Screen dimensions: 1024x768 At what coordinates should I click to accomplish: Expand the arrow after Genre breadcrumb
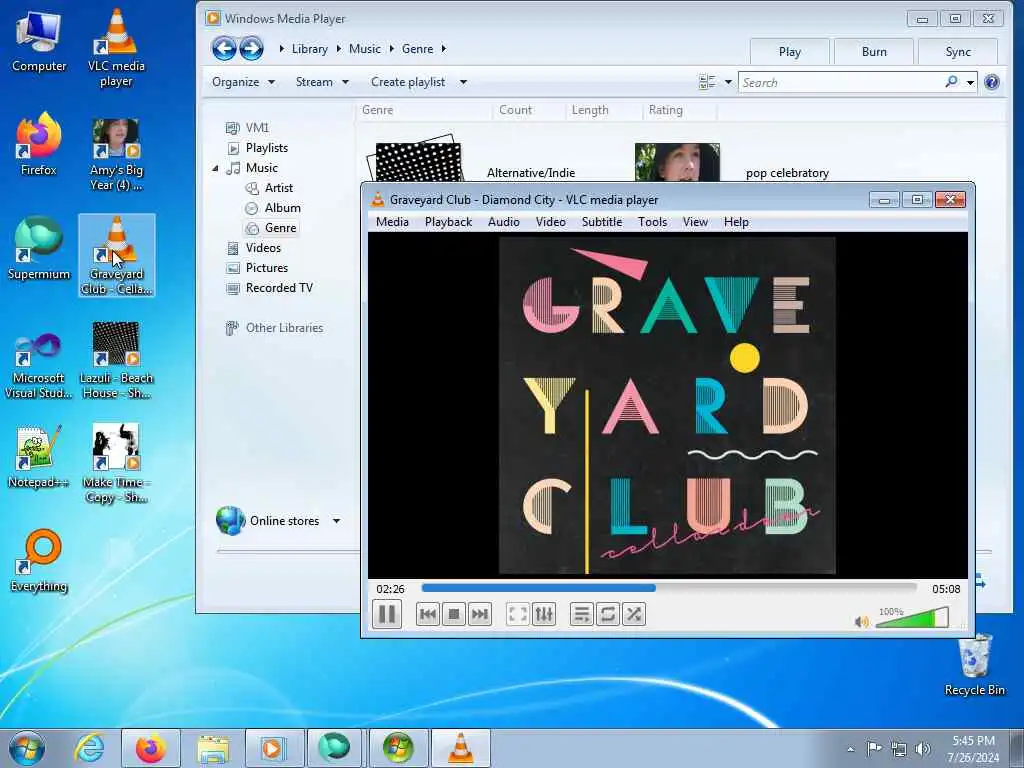point(443,49)
